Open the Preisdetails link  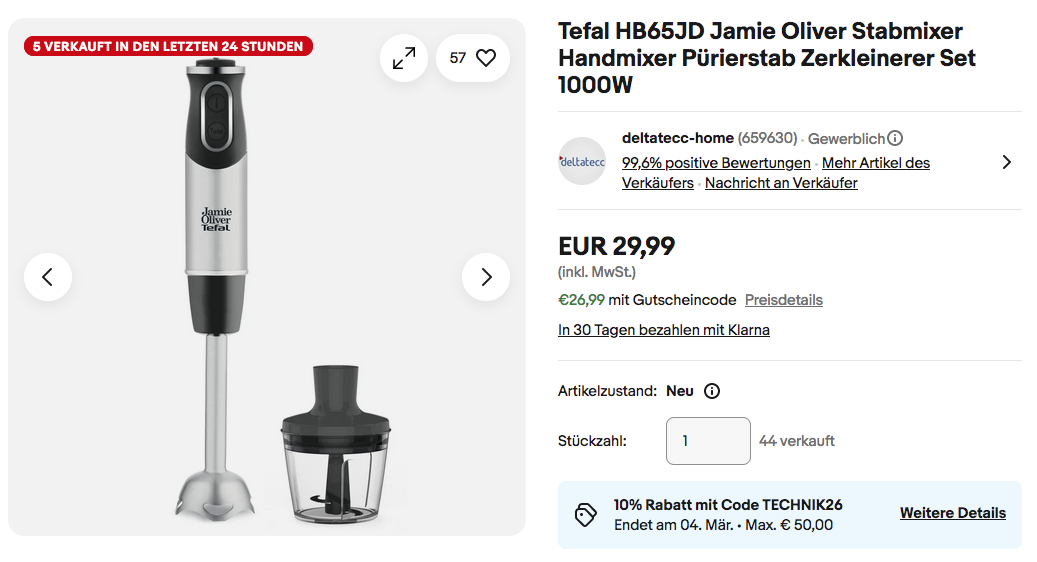(x=784, y=300)
